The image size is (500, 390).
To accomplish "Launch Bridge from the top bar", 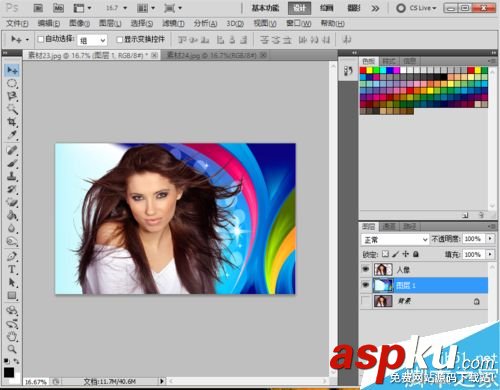I will 39,8.
